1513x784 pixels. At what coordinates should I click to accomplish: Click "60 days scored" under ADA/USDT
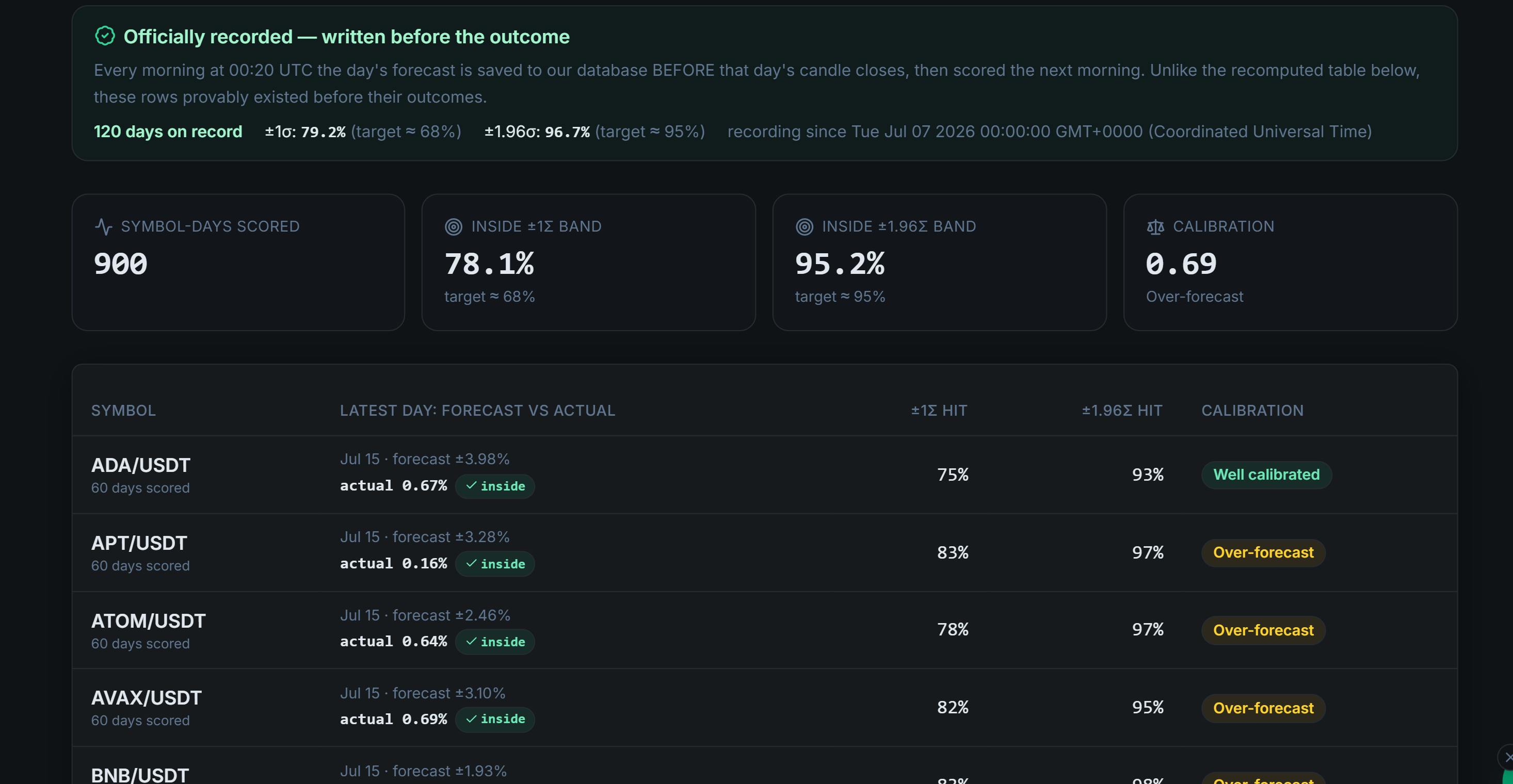(140, 488)
